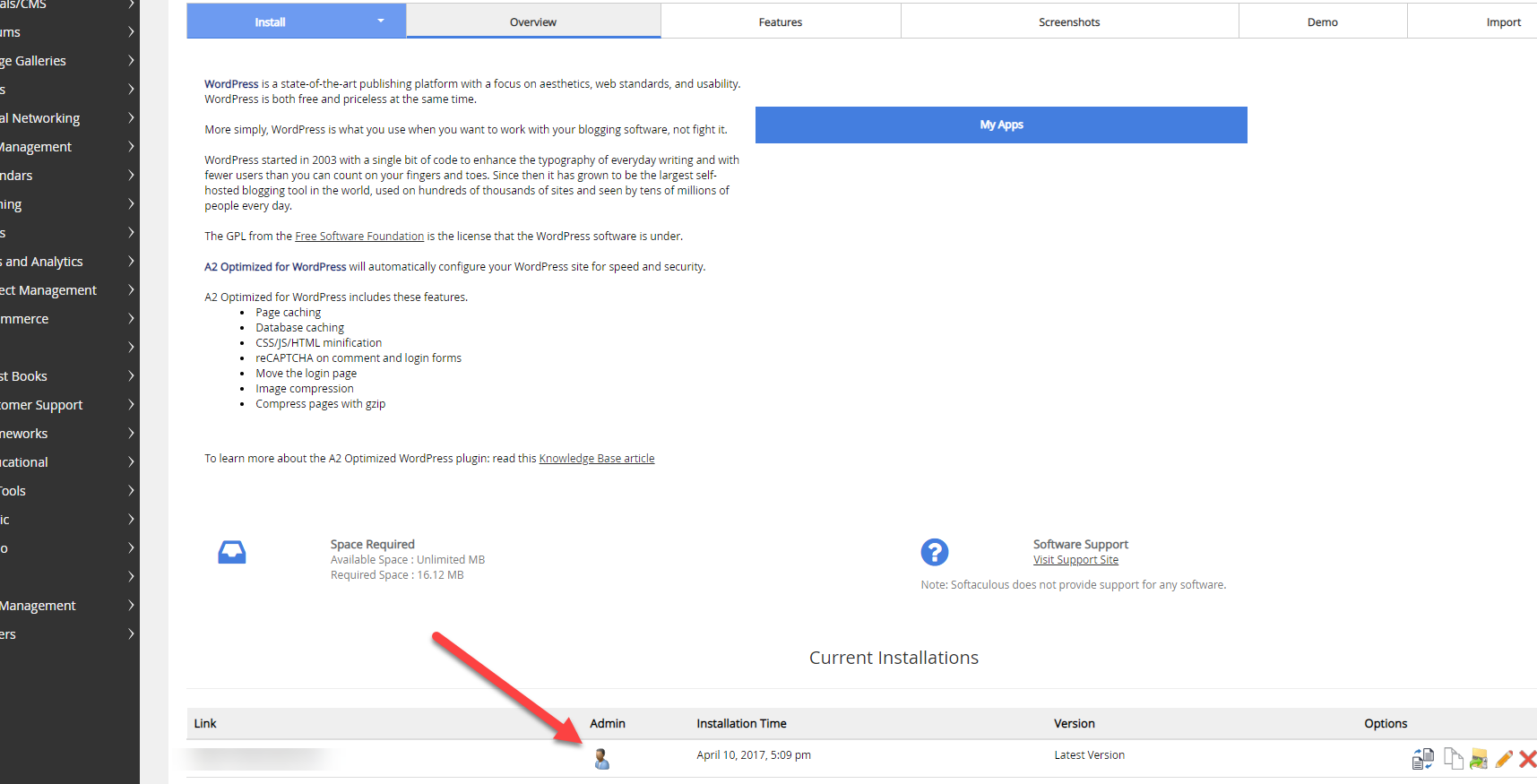Click the 'April 10, 2017, 5:09 pm' cell

click(x=754, y=755)
